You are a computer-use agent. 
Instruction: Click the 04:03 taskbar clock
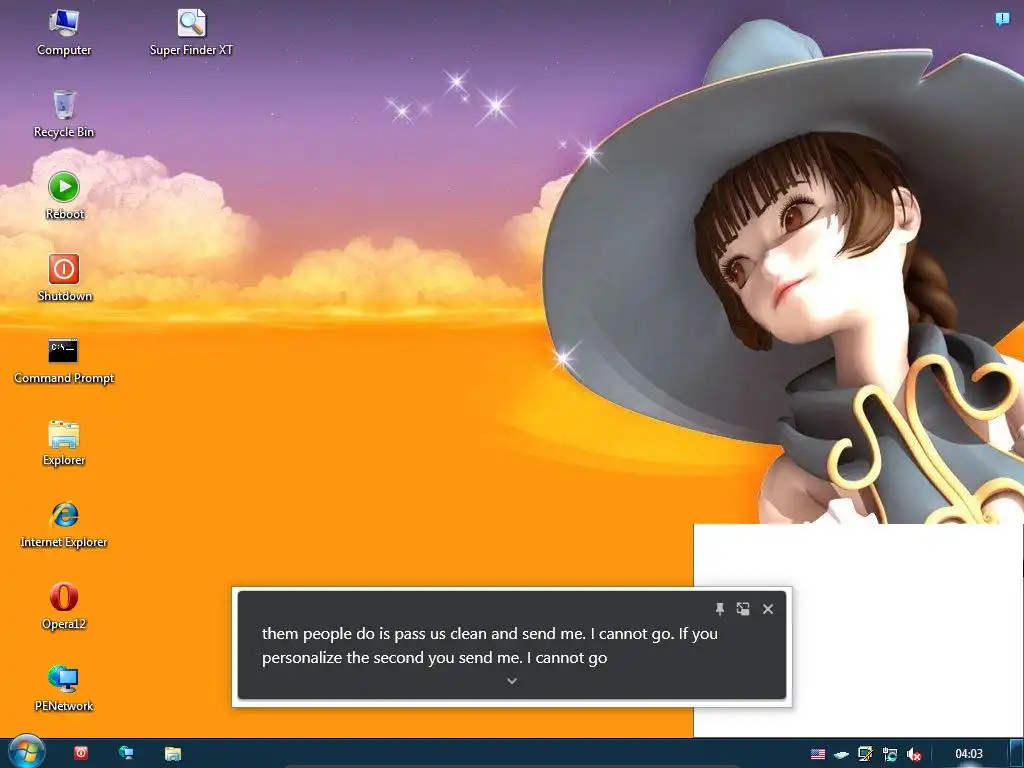point(968,754)
